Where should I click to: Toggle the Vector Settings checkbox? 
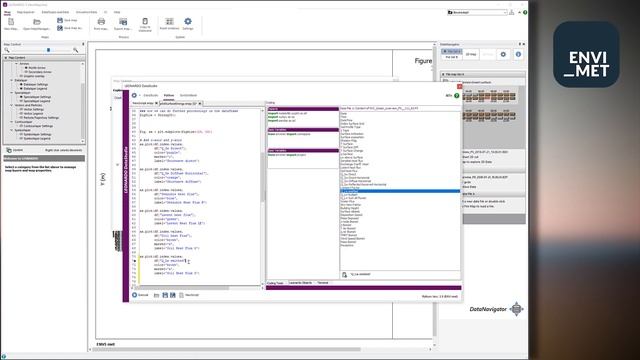click(21, 109)
